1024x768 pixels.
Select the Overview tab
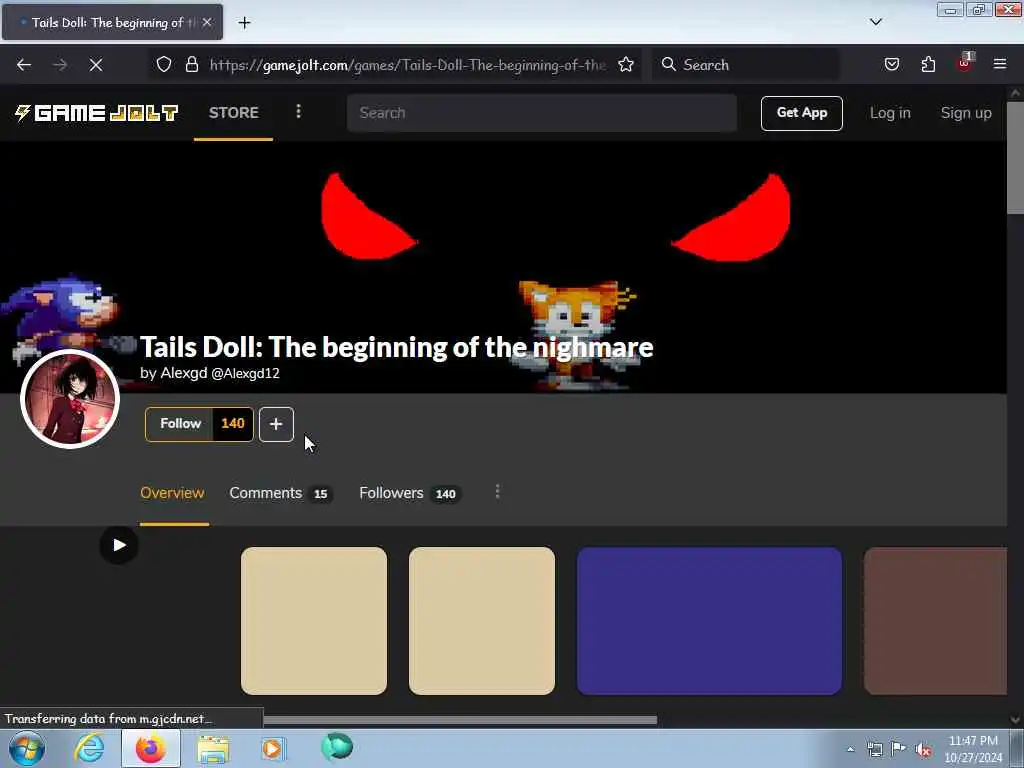[172, 493]
